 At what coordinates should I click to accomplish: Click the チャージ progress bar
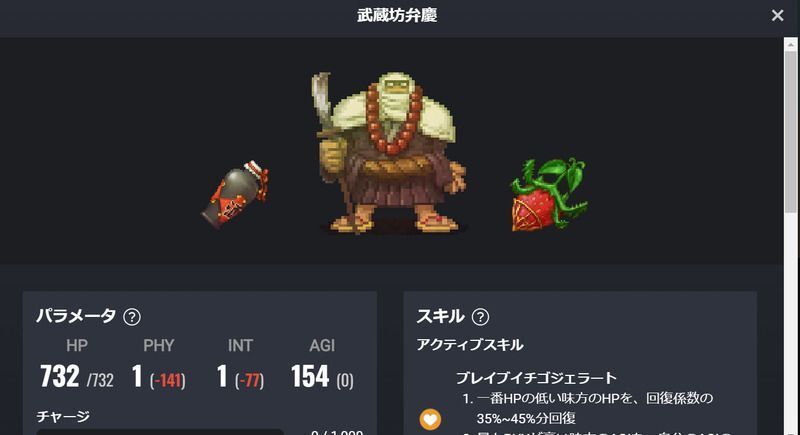(x=160, y=432)
